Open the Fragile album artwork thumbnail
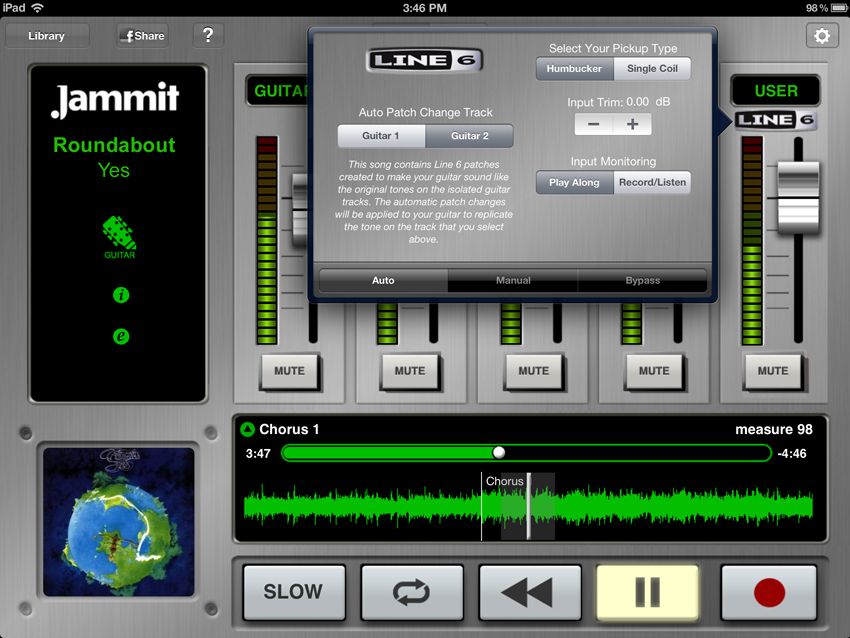The width and height of the screenshot is (850, 638). tap(119, 521)
